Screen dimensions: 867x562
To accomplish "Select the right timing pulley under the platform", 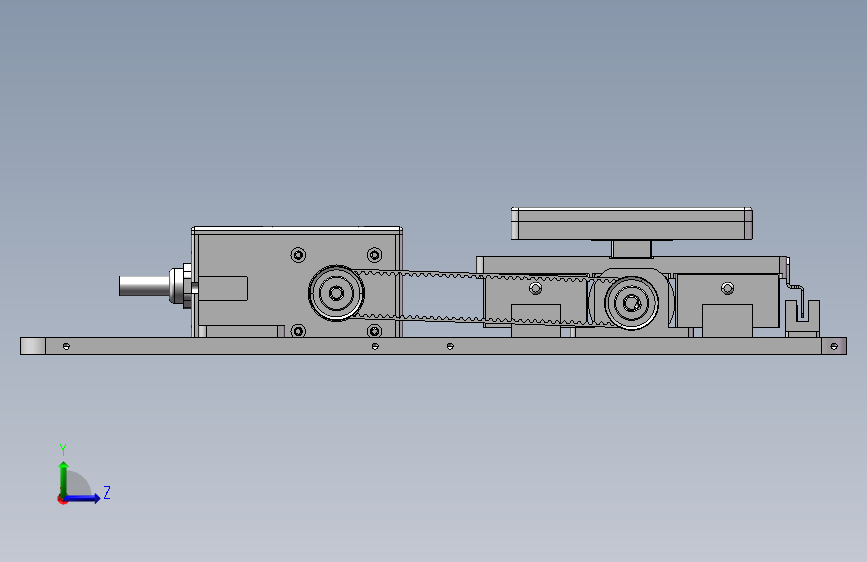I will tap(631, 303).
